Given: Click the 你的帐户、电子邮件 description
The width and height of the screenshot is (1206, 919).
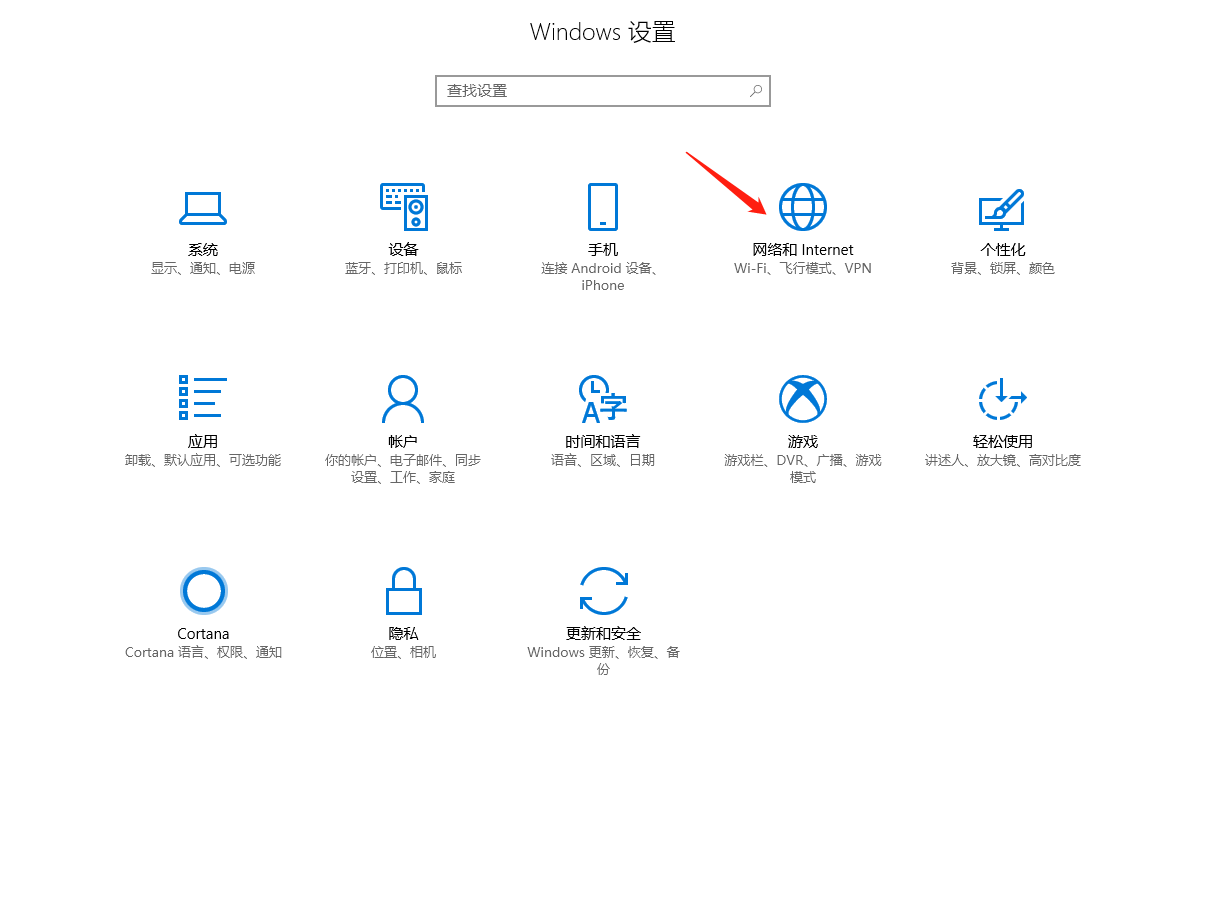Looking at the screenshot, I should click(403, 469).
